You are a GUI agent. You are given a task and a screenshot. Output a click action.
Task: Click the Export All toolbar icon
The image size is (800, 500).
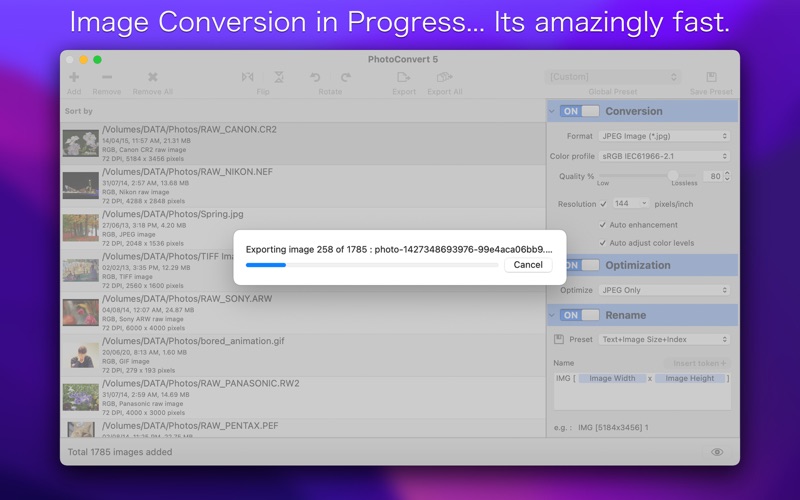tap(444, 77)
